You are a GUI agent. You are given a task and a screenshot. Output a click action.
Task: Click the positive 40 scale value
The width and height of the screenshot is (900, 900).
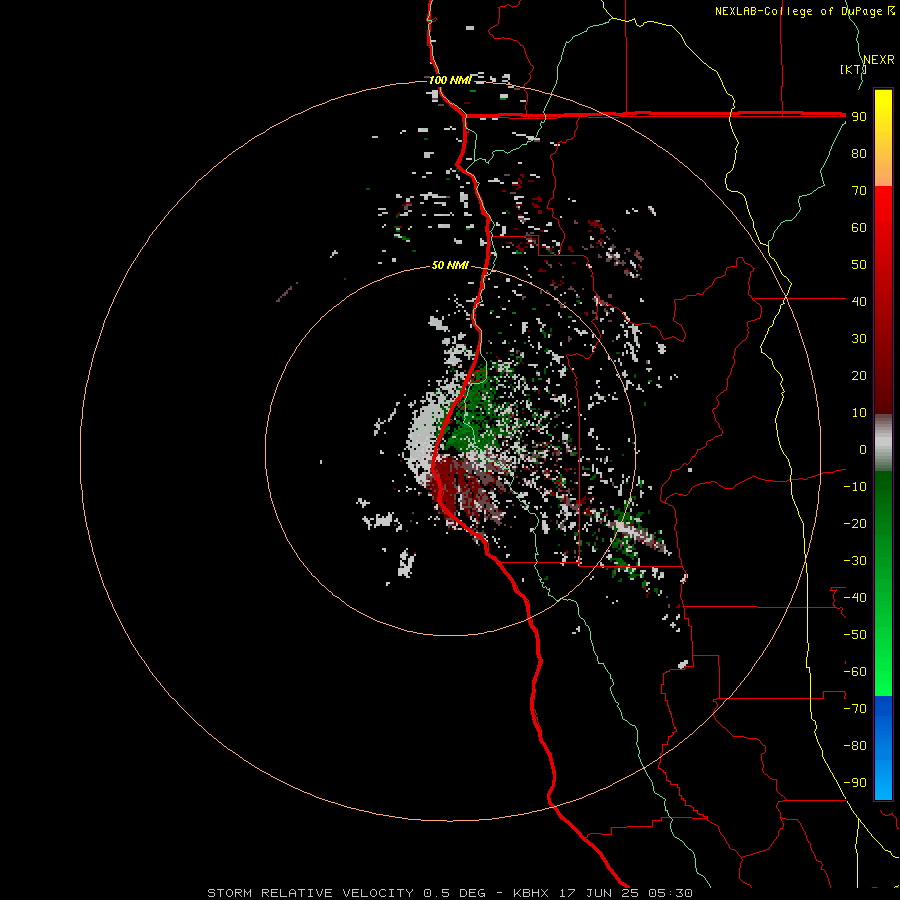tap(859, 301)
